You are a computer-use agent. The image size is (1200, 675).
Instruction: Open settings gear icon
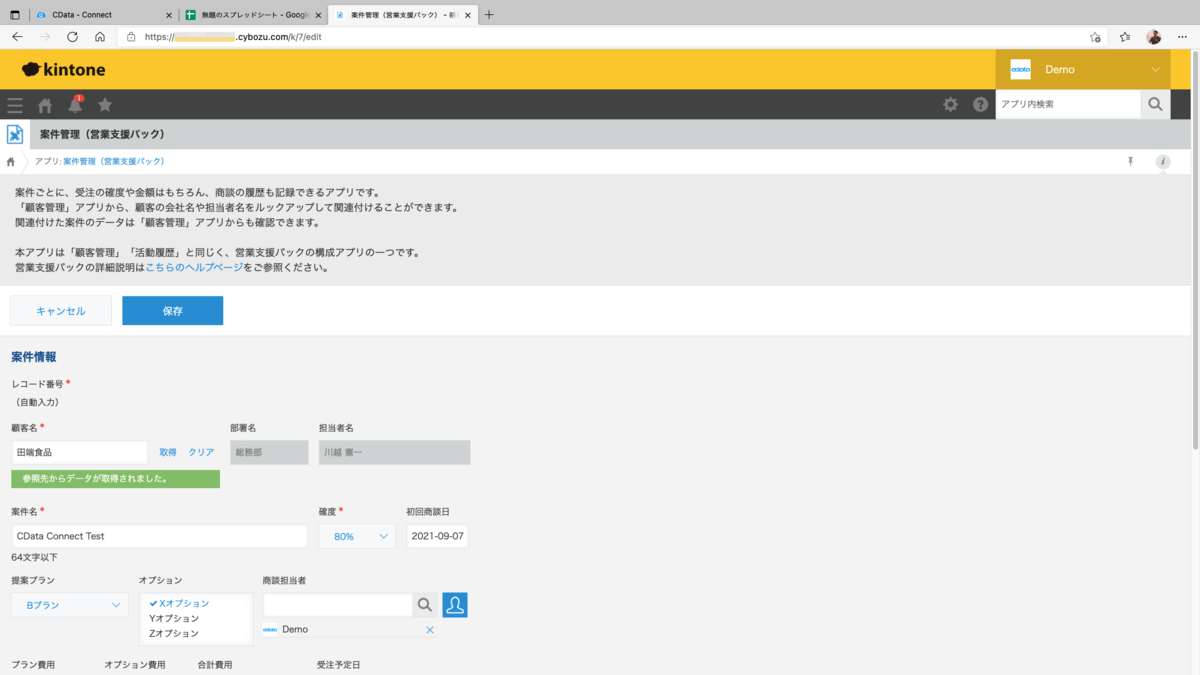click(x=951, y=104)
